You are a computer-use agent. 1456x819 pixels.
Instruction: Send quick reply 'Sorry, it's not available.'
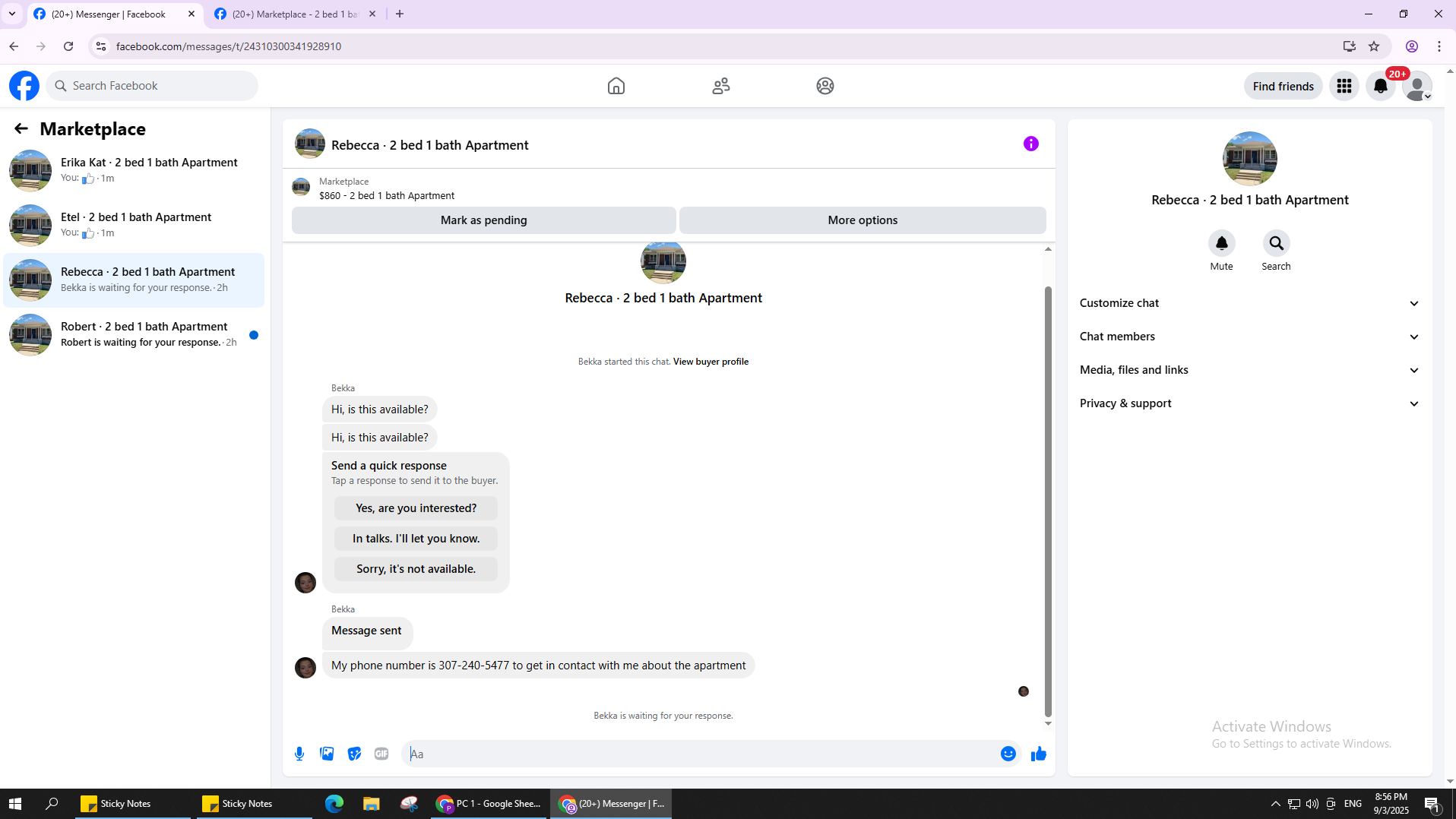416,569
